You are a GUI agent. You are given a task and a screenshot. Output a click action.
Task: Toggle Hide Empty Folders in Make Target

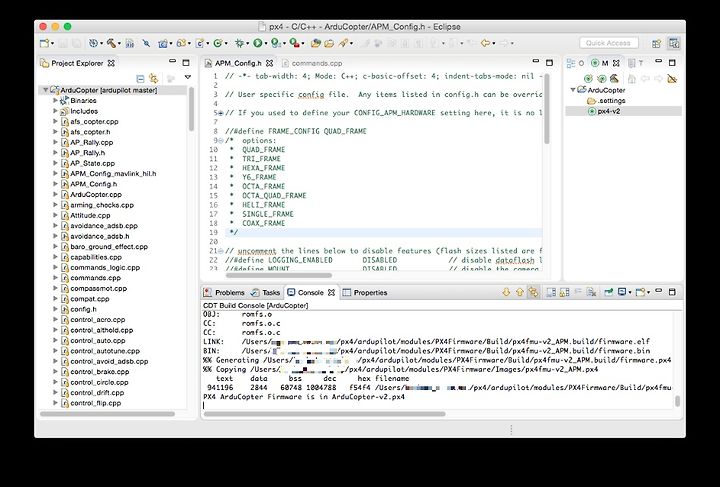(x=672, y=79)
